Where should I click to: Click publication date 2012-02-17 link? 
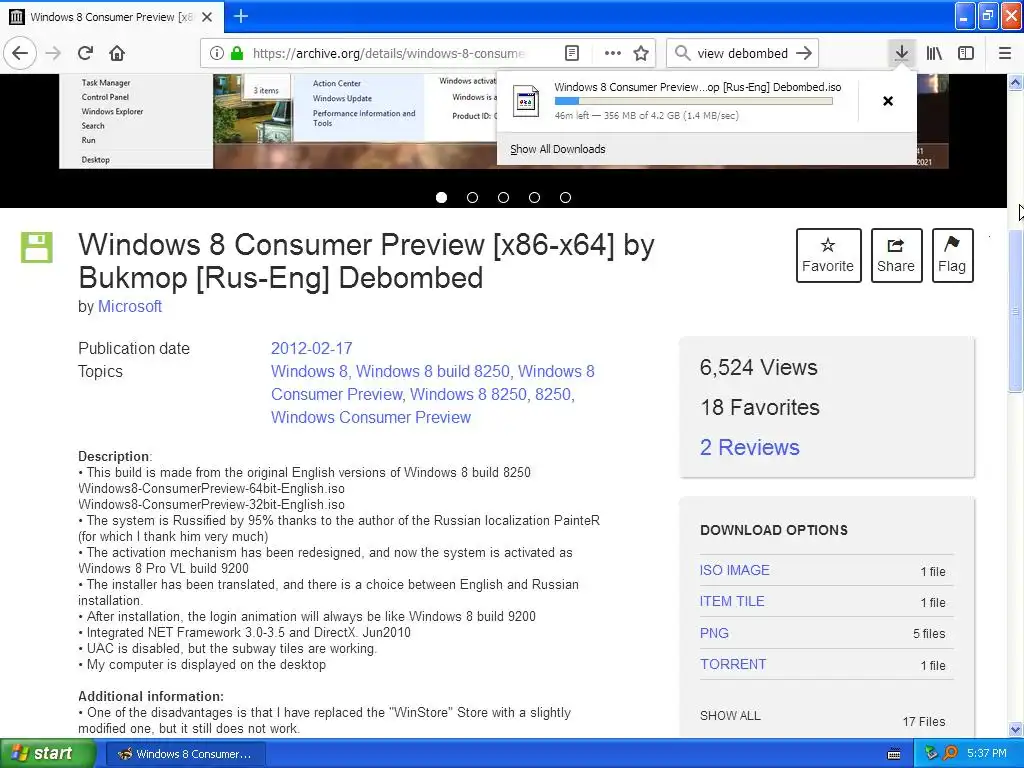(312, 348)
